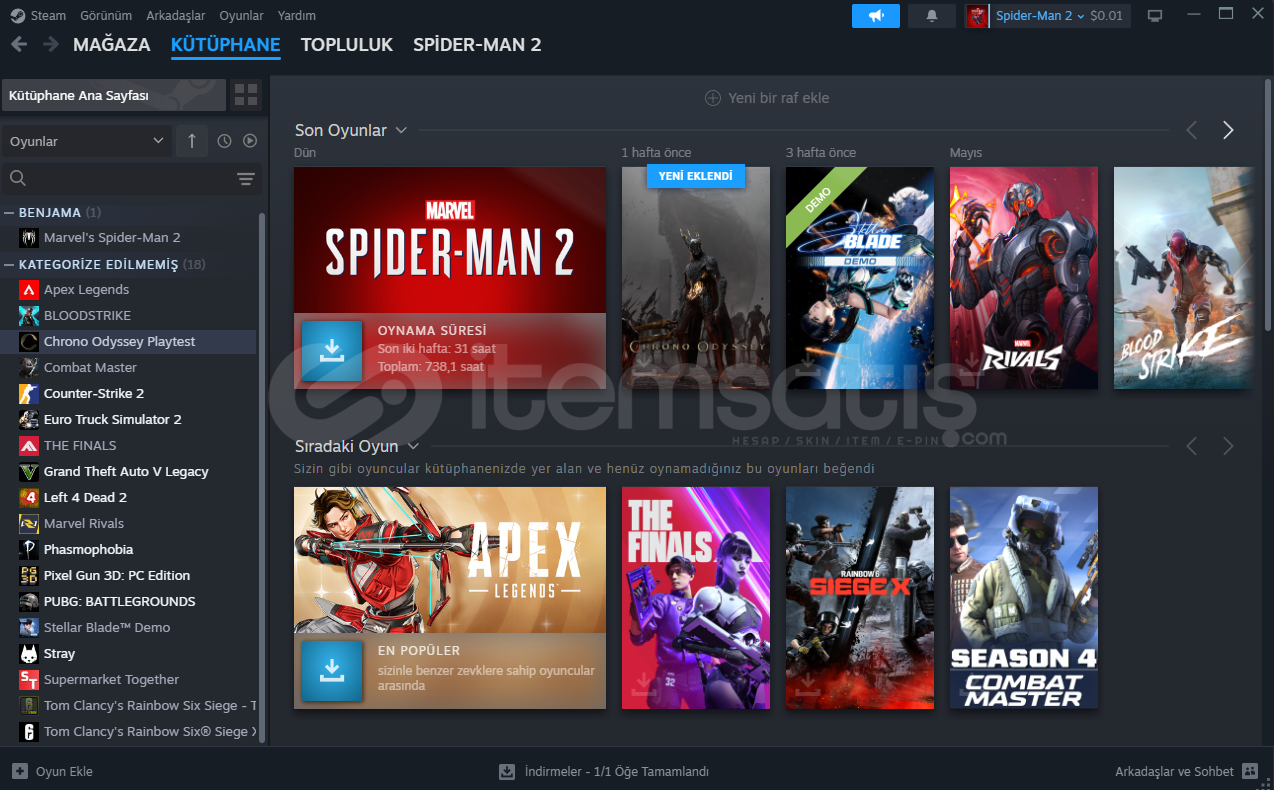Open announcements megaphone panel
The height and width of the screenshot is (790, 1274).
(x=875, y=16)
